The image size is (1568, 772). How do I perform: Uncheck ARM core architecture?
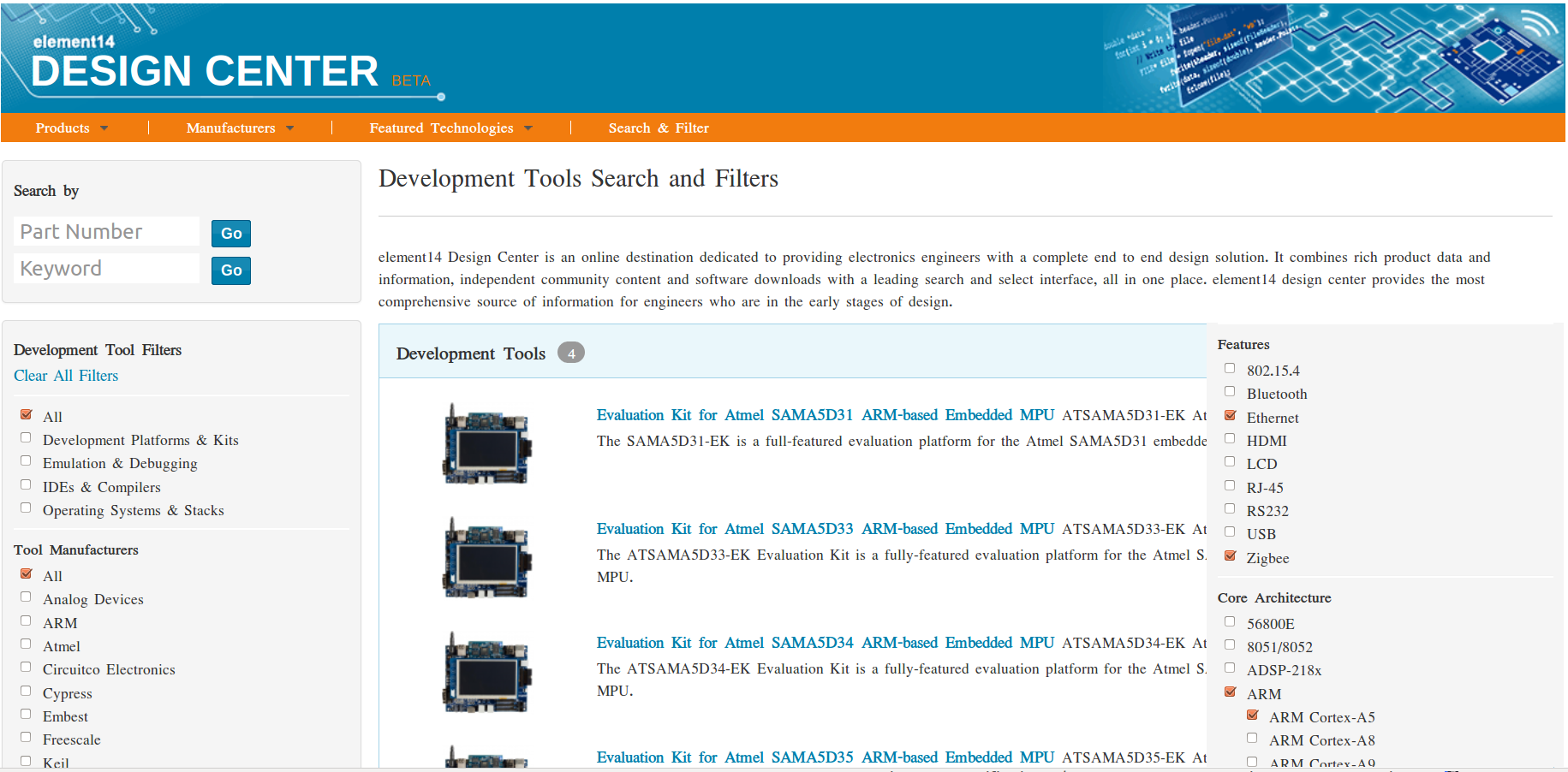click(1231, 692)
